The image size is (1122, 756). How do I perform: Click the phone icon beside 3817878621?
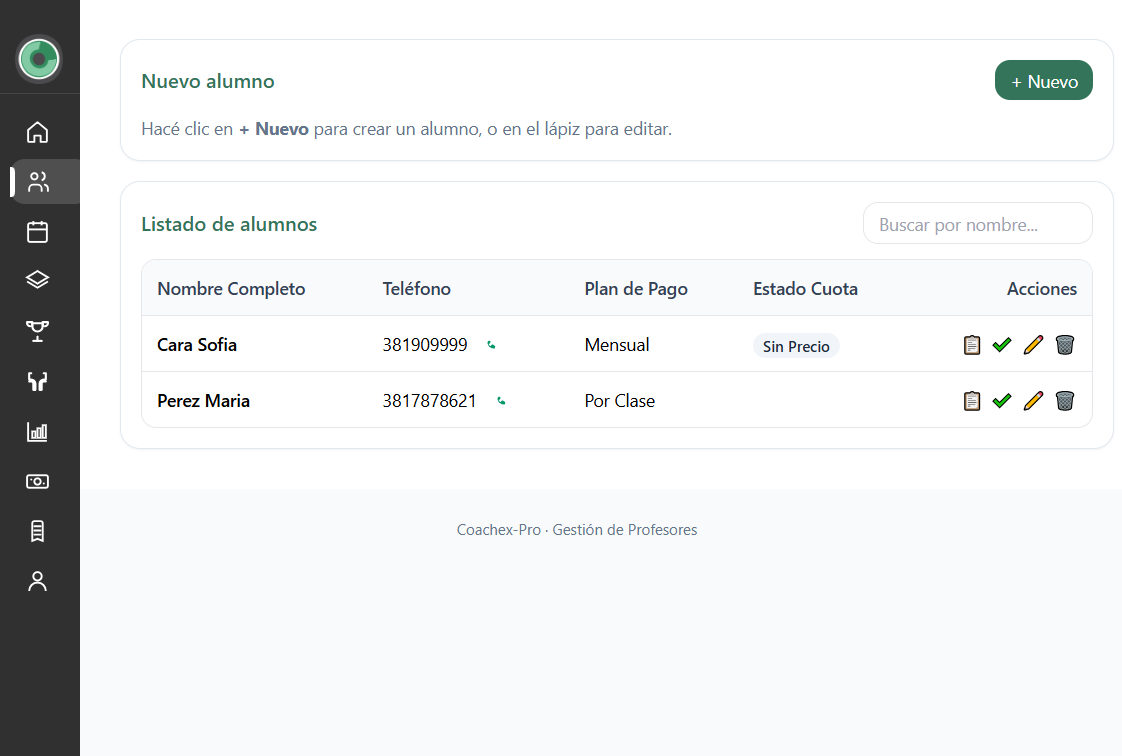(x=501, y=401)
